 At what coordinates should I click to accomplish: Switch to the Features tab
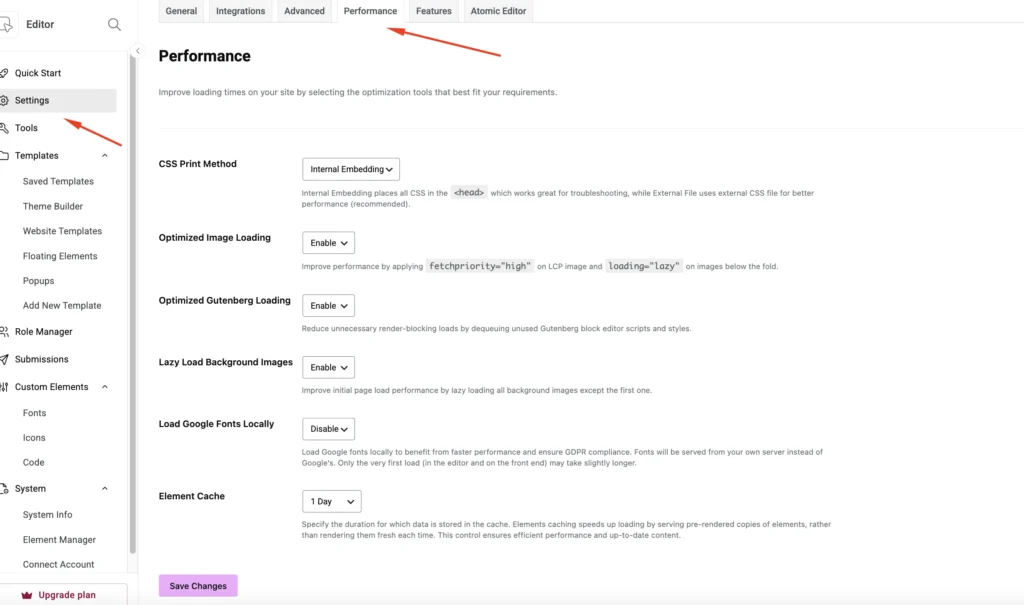click(434, 11)
